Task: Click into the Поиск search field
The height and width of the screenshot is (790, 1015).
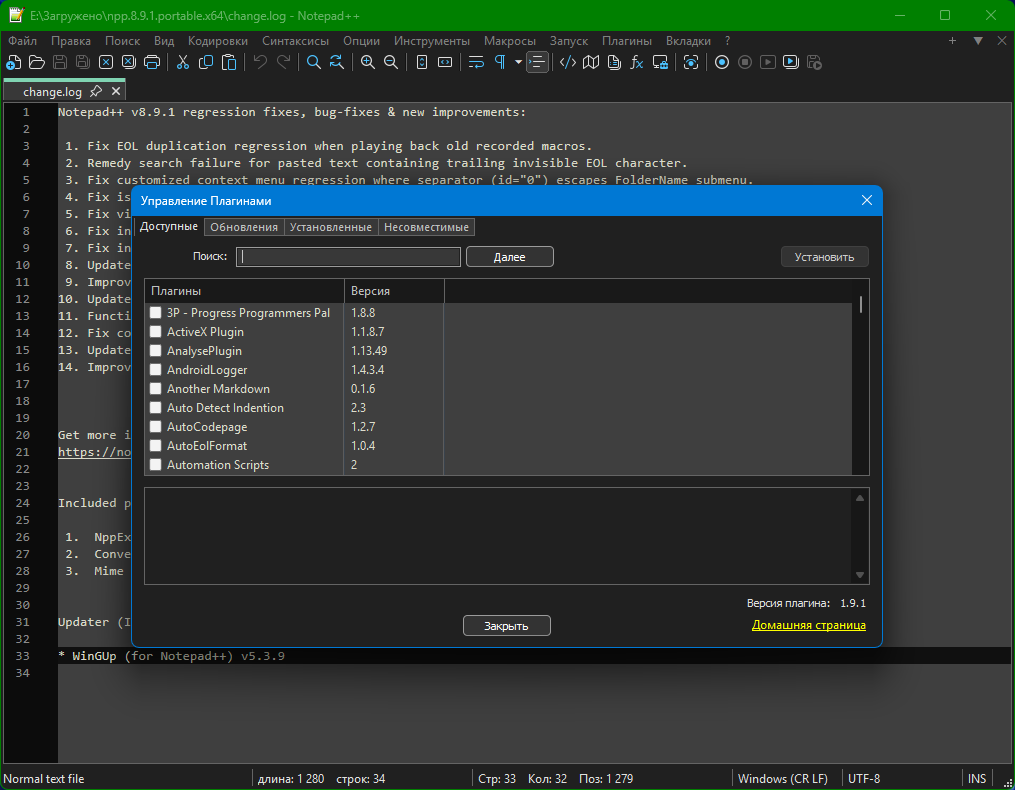Action: (350, 257)
